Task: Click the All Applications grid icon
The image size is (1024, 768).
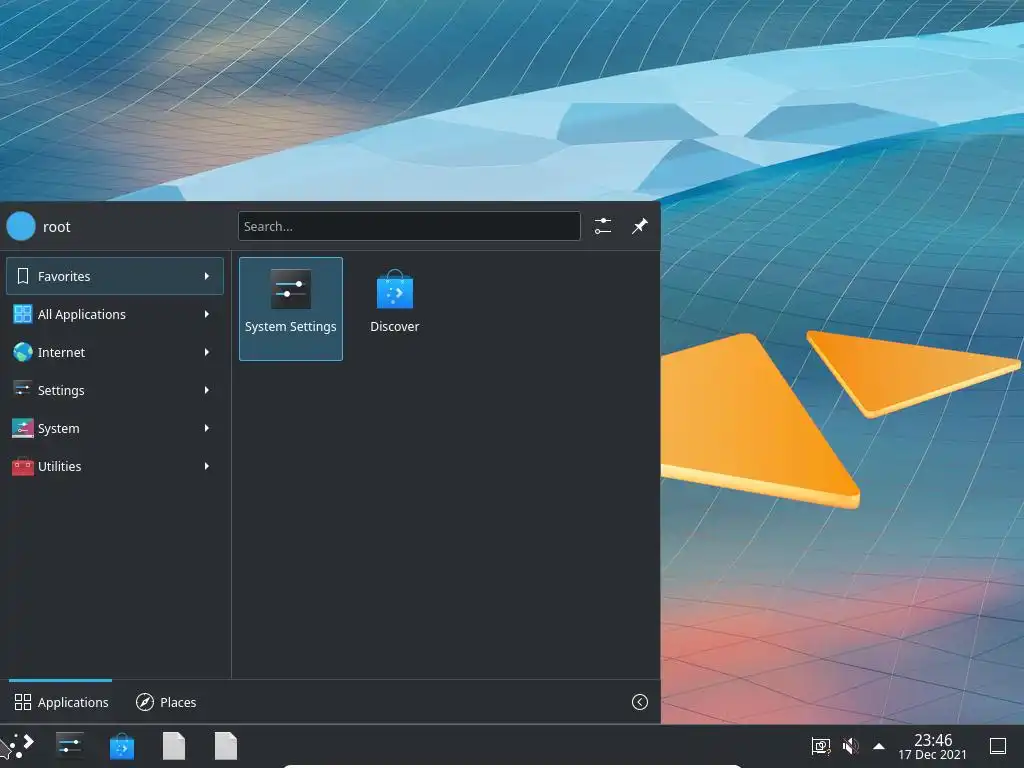Action: (23, 314)
